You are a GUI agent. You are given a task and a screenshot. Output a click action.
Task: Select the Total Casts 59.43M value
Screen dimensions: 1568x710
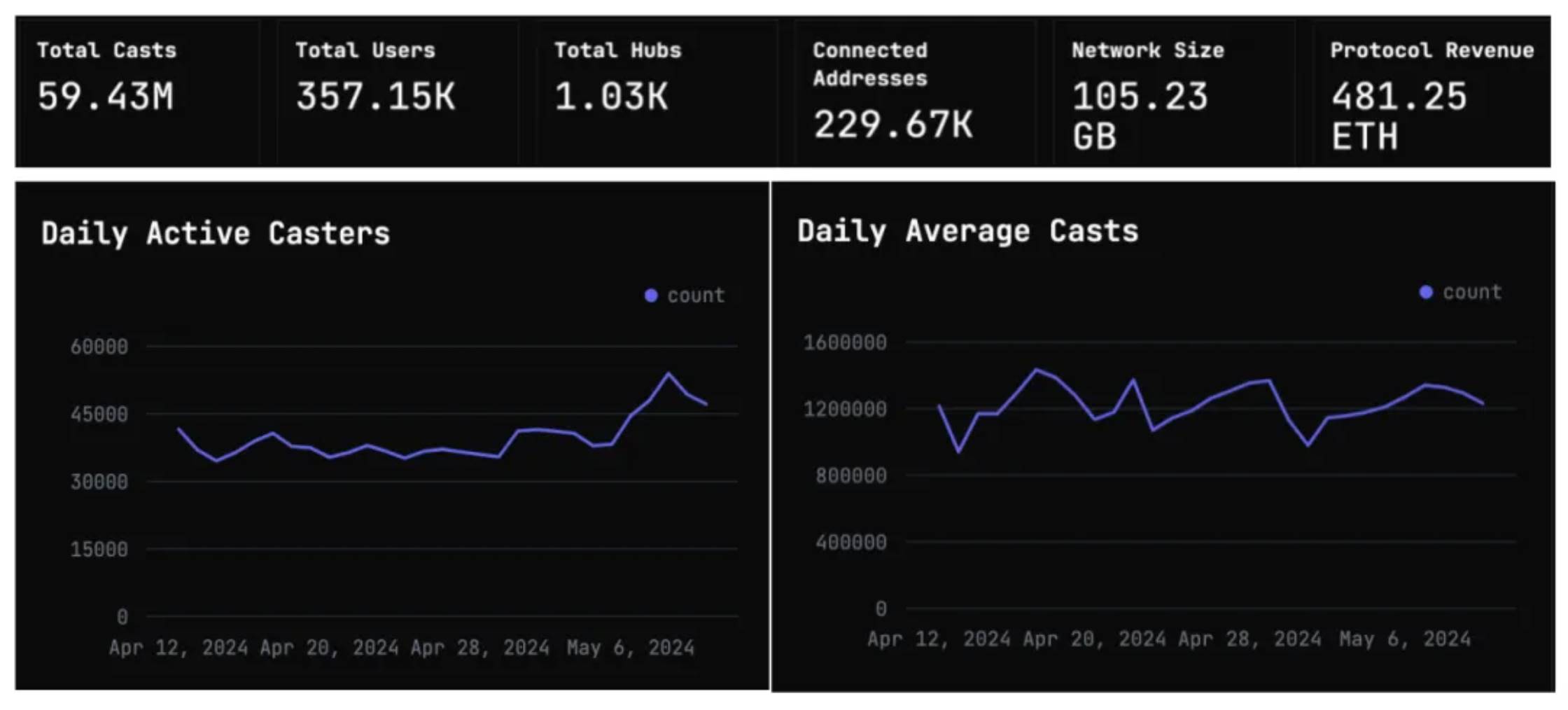pyautogui.click(x=106, y=97)
